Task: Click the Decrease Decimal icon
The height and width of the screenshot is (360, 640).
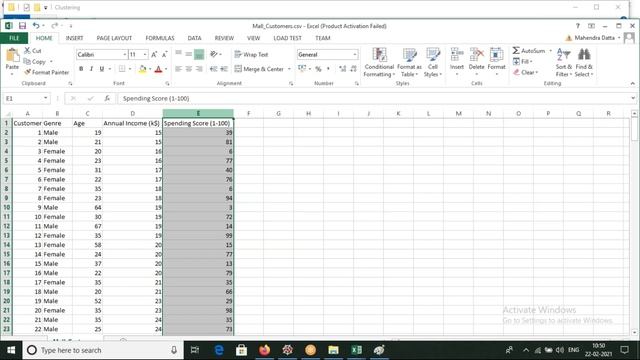Action: click(x=353, y=69)
